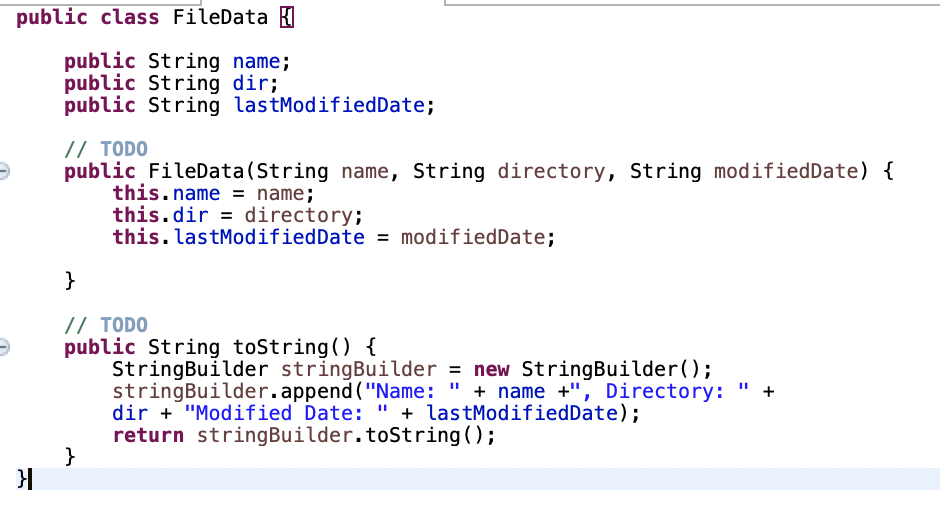Click 'directory' in the 'this.dir = directory;' line

tap(298, 215)
